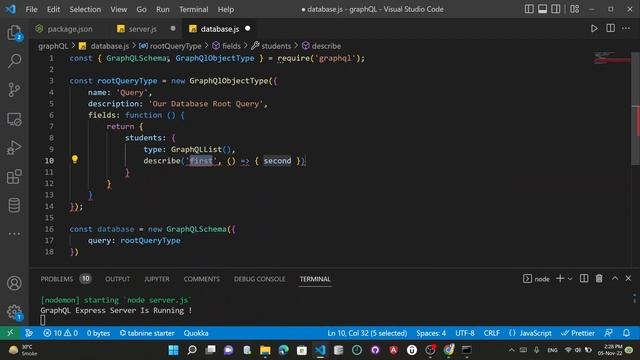Open the Remote Explorer view
Screen dimensions: 640x360
(x=14, y=119)
